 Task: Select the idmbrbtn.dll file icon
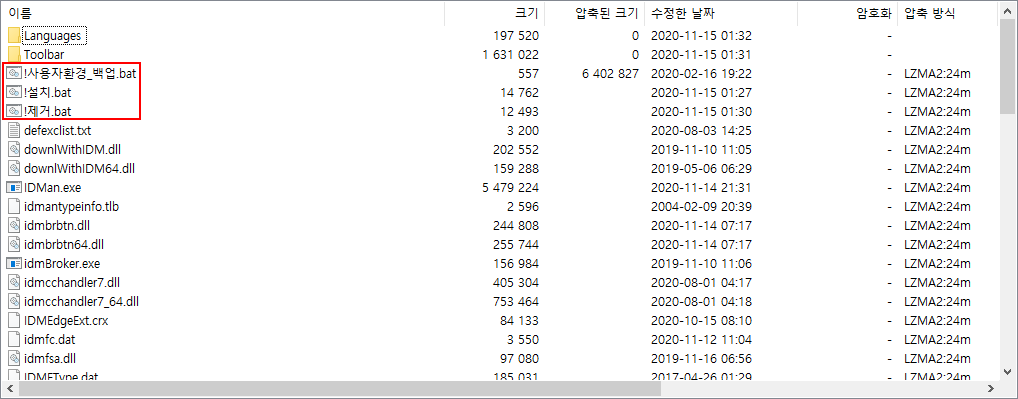click(14, 225)
